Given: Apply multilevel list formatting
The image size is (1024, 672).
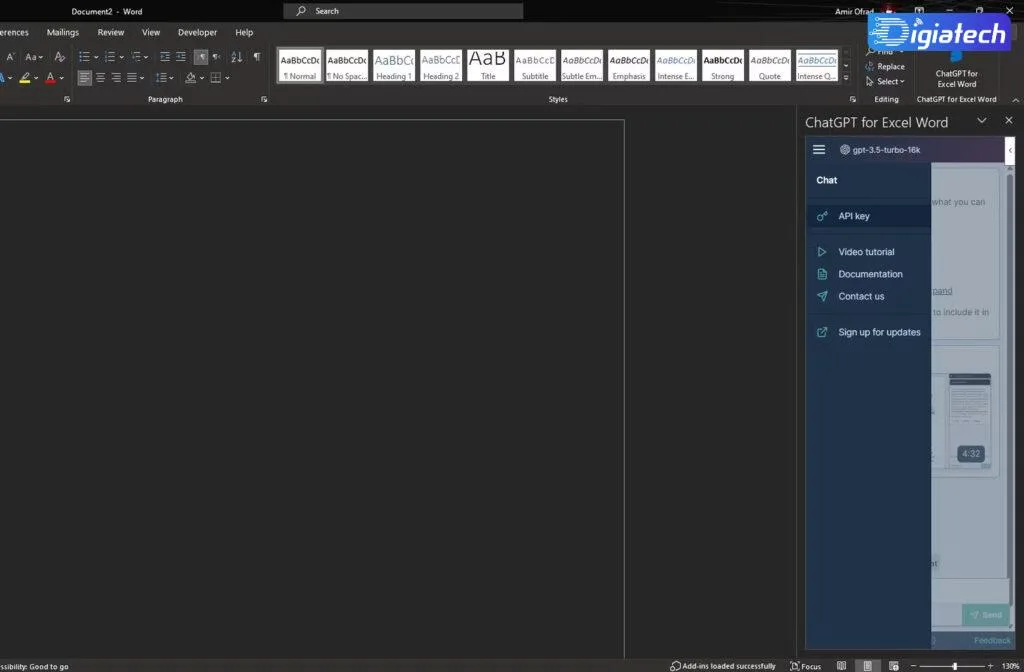Looking at the screenshot, I should click(x=136, y=57).
